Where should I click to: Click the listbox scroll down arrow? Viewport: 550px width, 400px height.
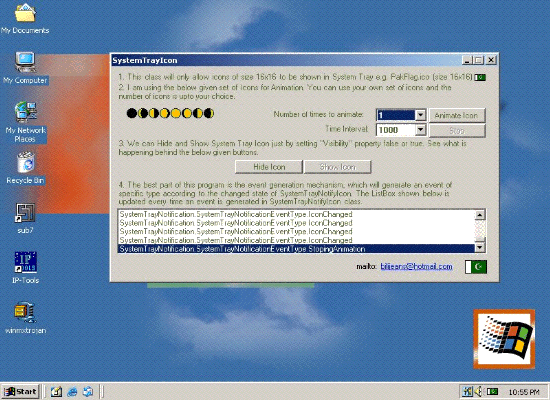[480, 248]
